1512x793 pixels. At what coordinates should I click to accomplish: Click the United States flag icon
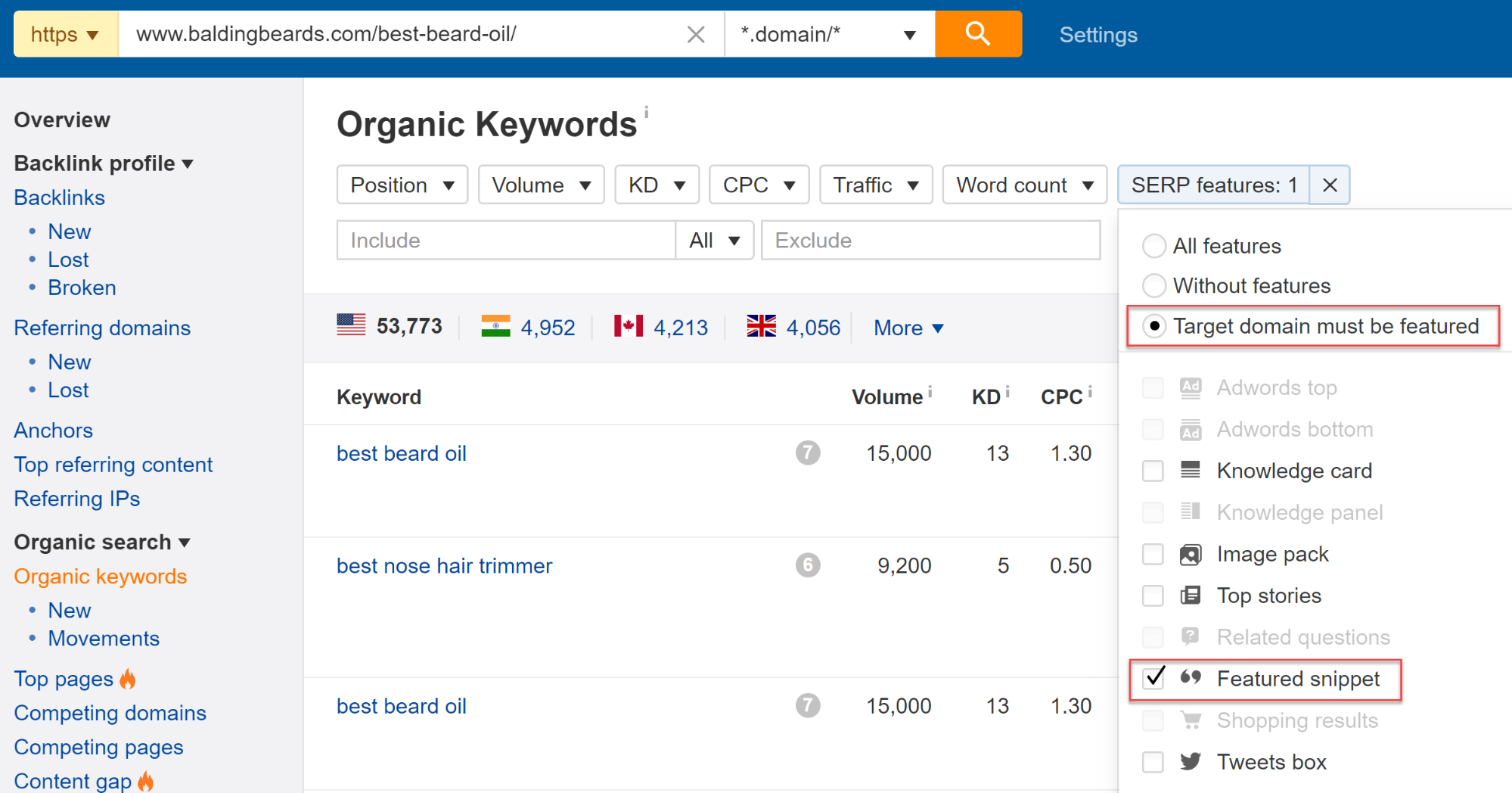pyautogui.click(x=351, y=325)
